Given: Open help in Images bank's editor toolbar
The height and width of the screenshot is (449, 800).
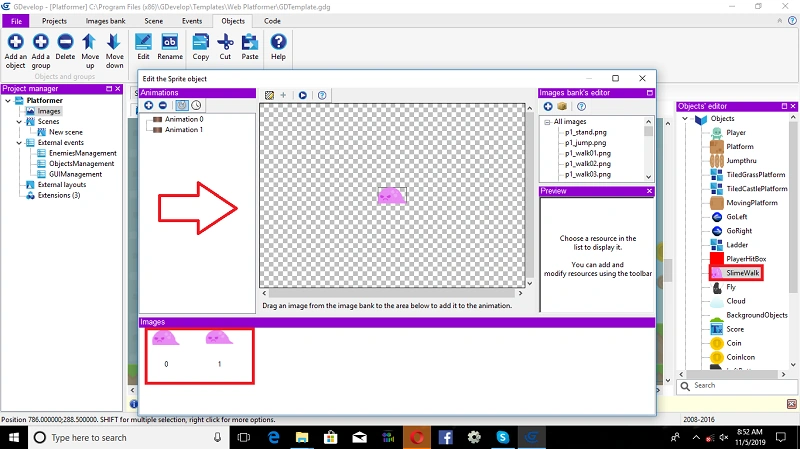Looking at the screenshot, I should (581, 106).
